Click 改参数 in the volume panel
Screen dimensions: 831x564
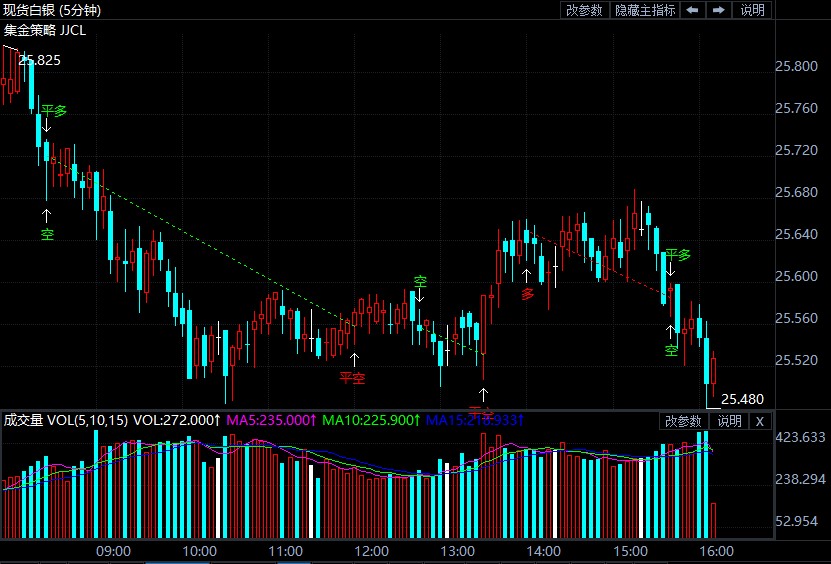[683, 421]
